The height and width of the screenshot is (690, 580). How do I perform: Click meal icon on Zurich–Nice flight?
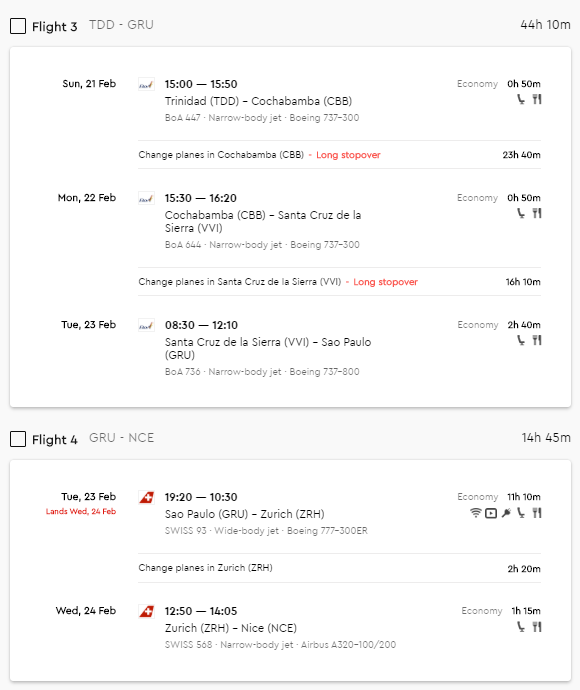(537, 627)
